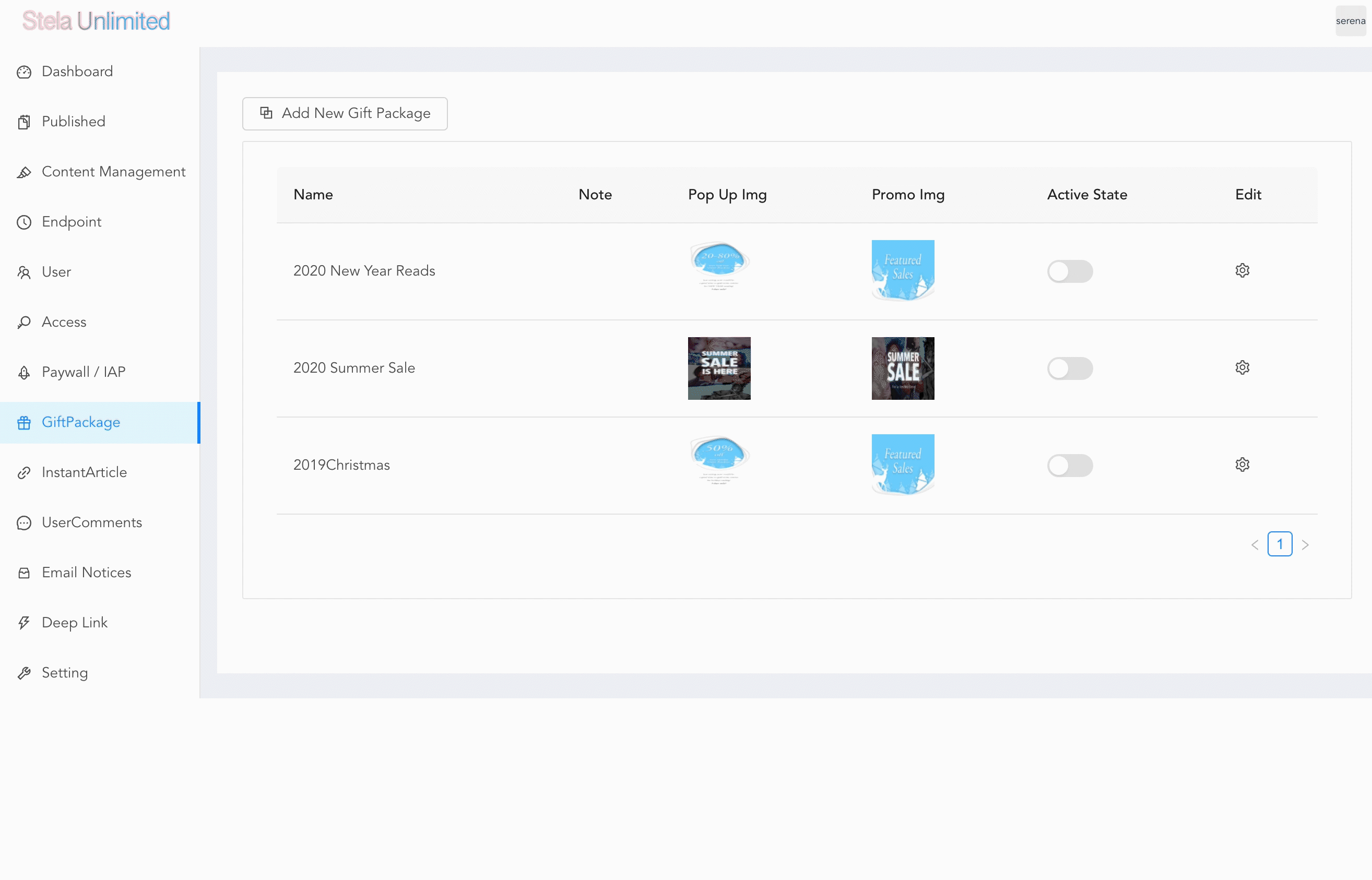This screenshot has height=880, width=1372.
Task: Click the Dashboard gauge icon in sidebar
Action: [x=24, y=72]
